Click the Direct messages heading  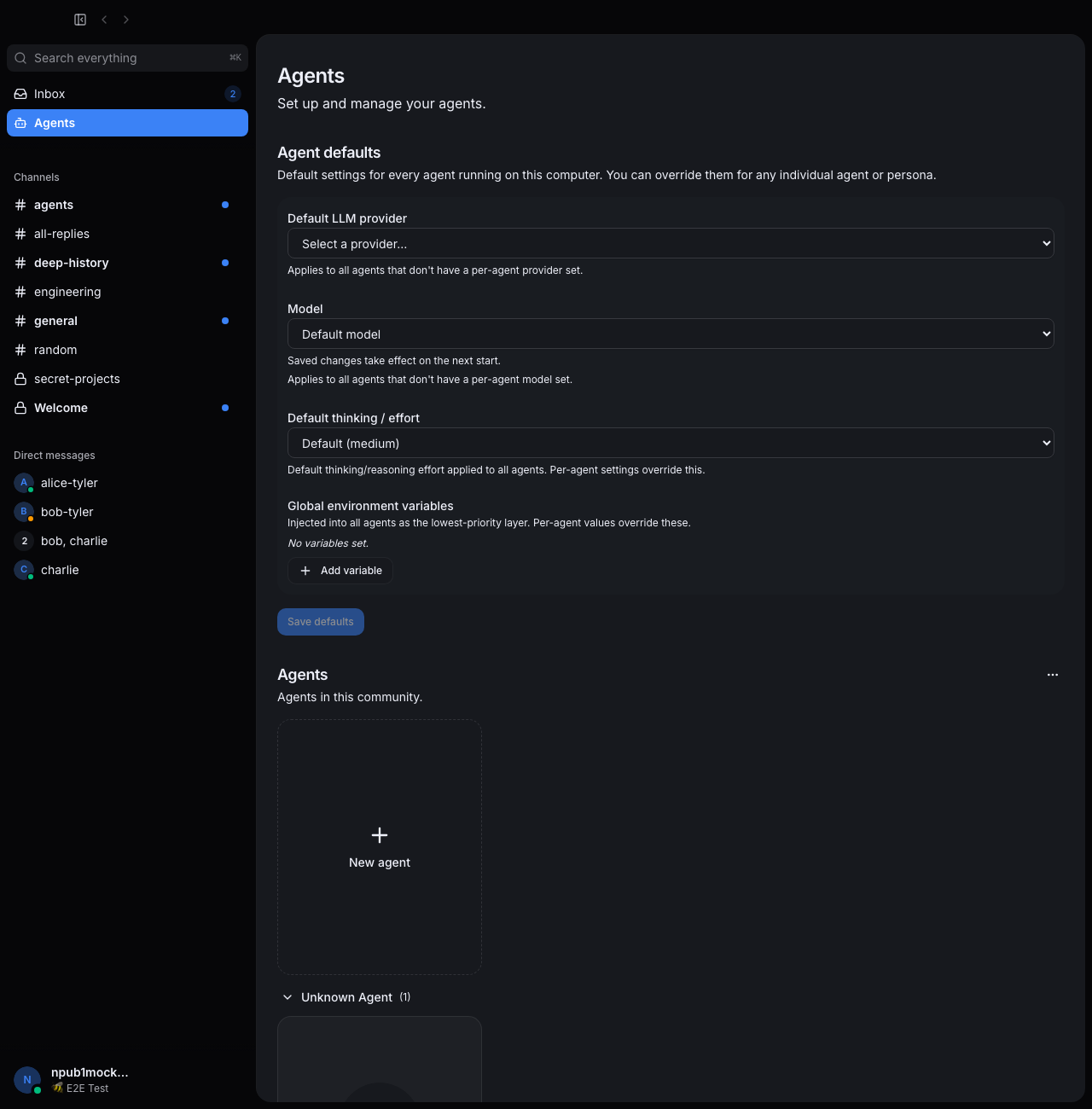tap(55, 456)
